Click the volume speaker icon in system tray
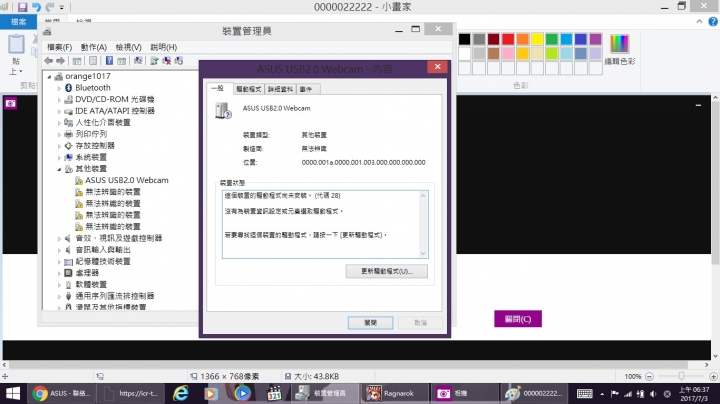 point(653,394)
